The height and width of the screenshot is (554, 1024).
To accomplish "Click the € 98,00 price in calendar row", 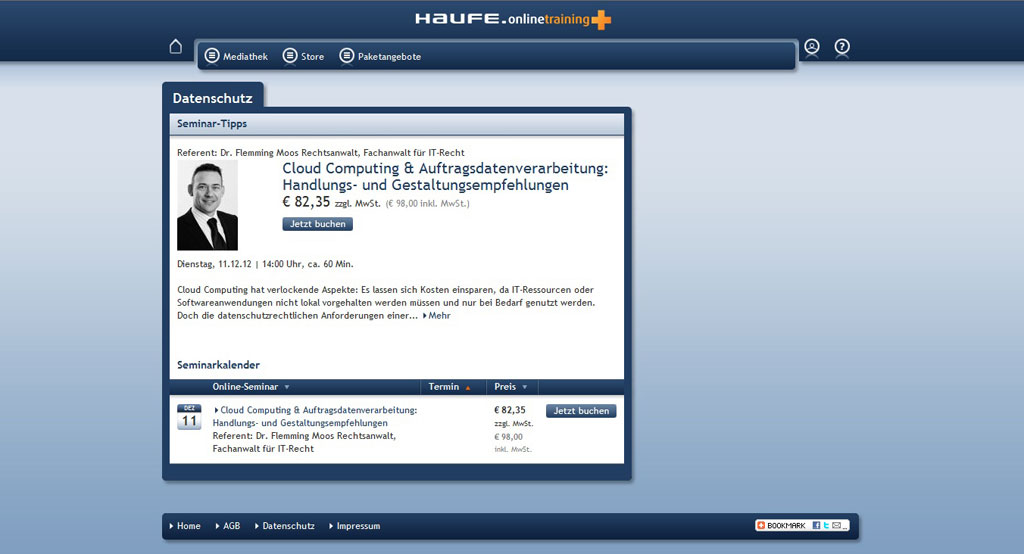I will coord(508,437).
